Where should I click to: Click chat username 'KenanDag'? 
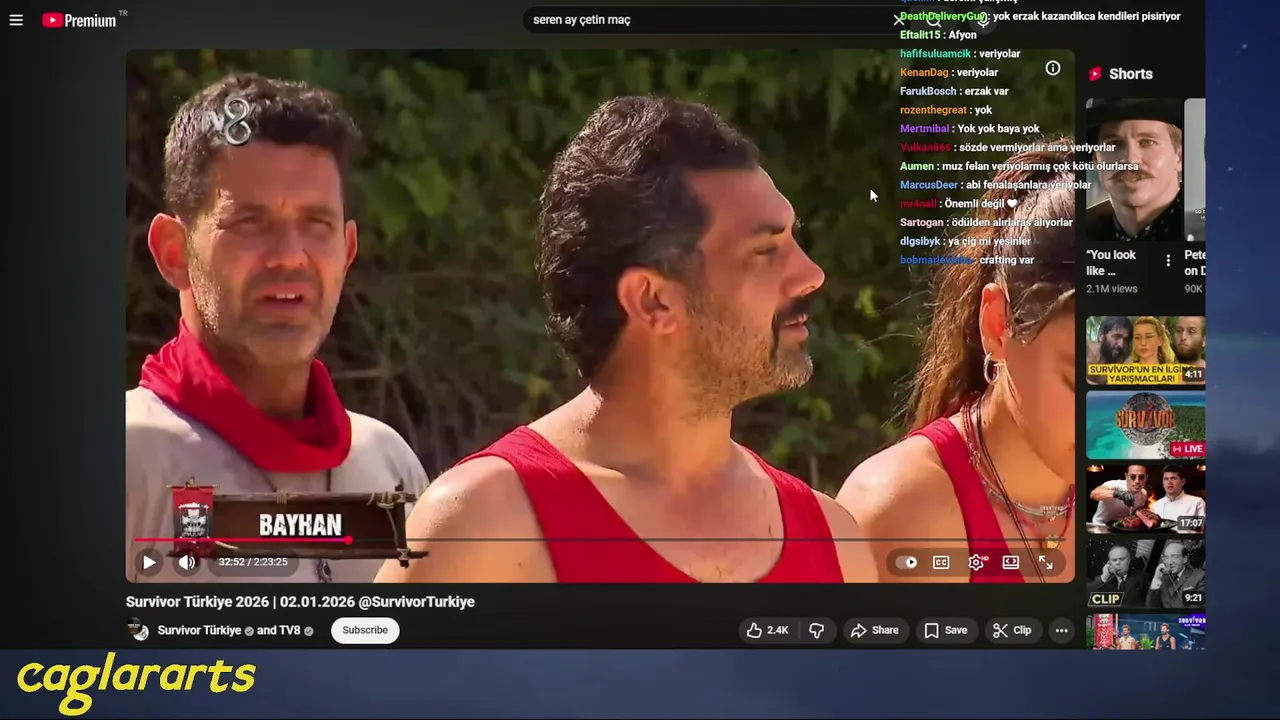pos(924,72)
